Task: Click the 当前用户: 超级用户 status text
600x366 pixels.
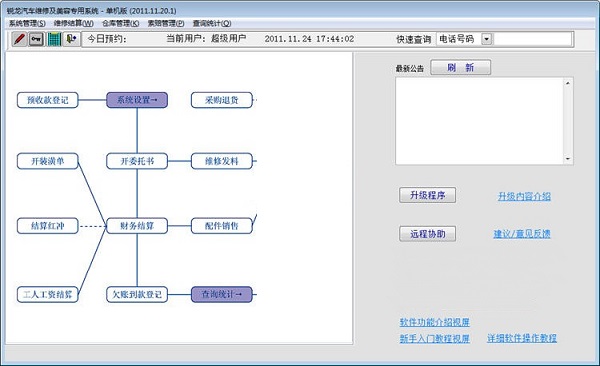Action: (x=206, y=39)
